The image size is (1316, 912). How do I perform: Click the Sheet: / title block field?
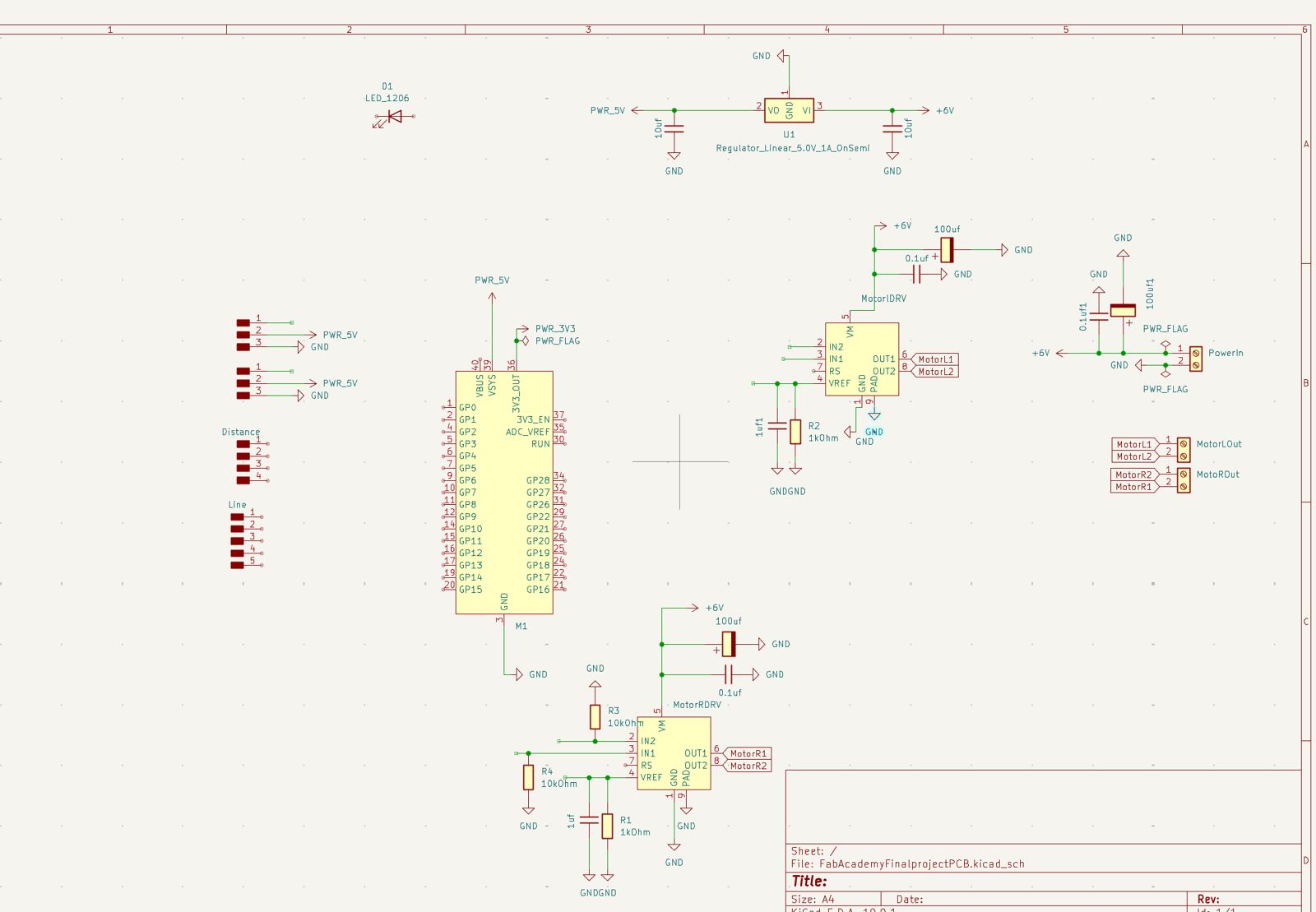[x=813, y=851]
